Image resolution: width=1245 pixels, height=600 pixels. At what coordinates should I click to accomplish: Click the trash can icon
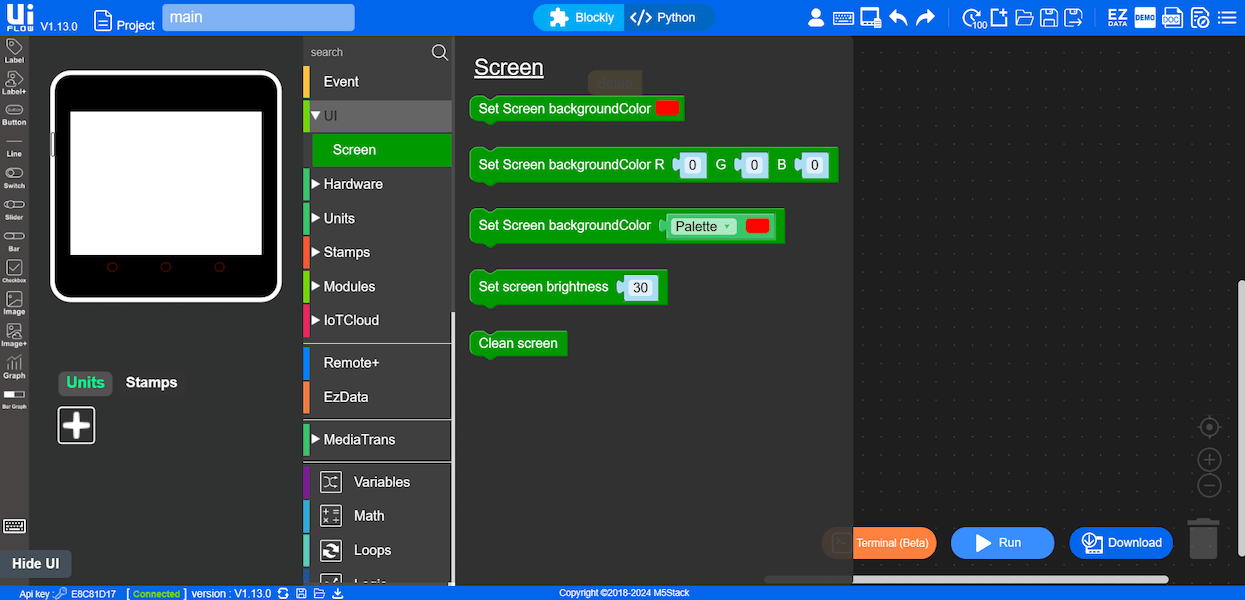(x=1204, y=538)
